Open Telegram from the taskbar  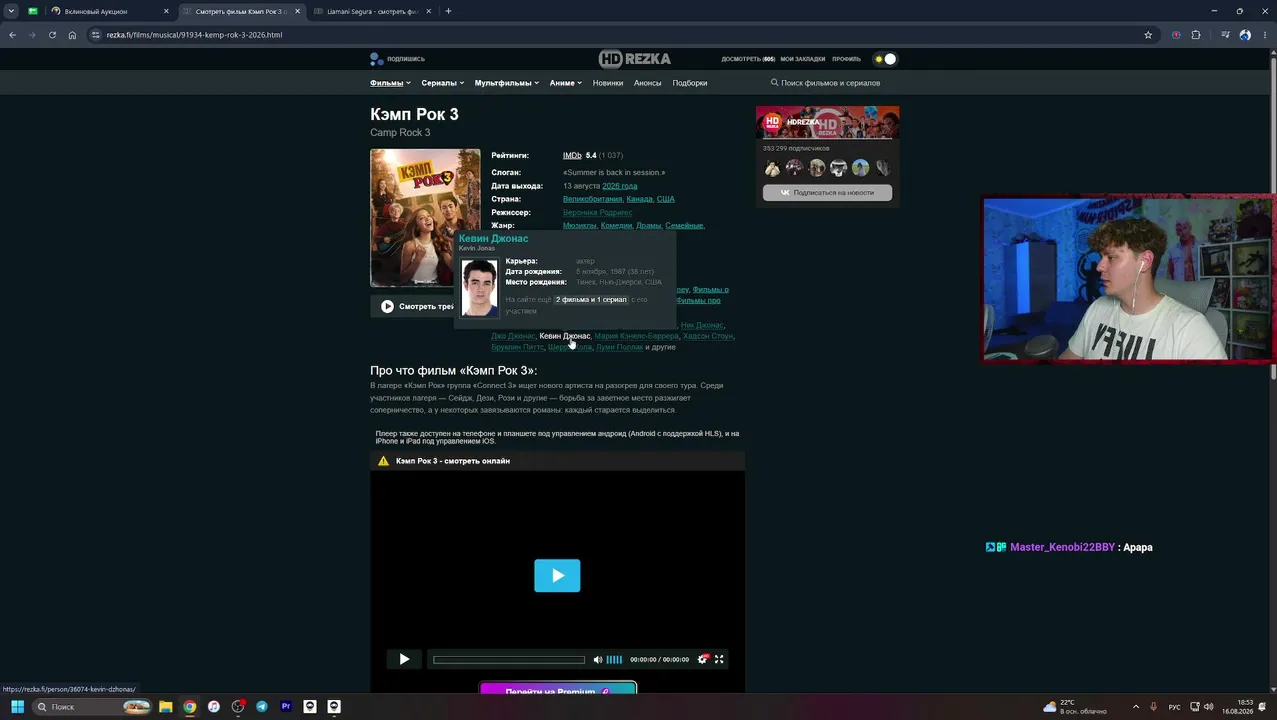(262, 707)
